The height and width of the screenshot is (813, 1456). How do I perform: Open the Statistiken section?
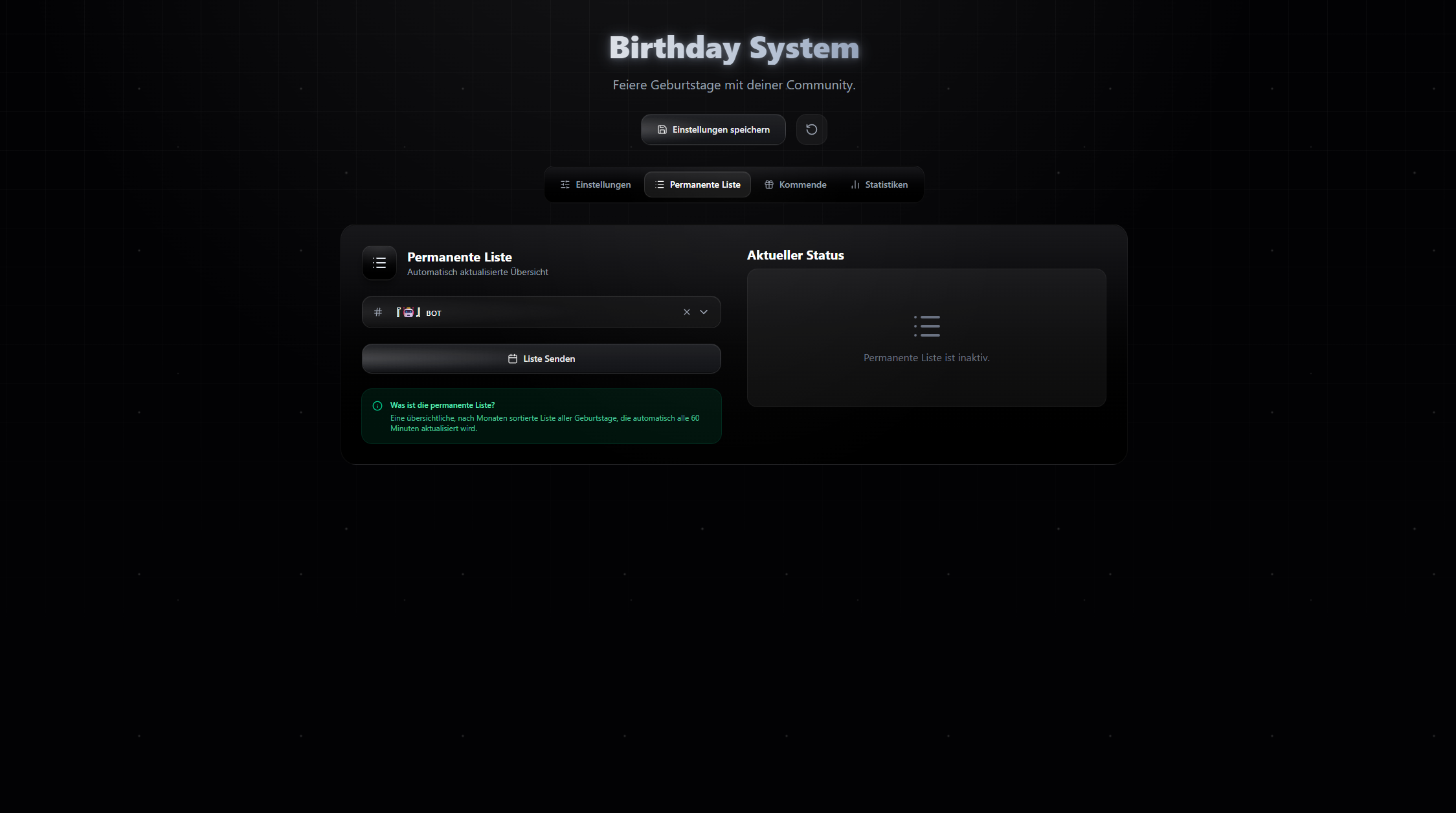879,184
